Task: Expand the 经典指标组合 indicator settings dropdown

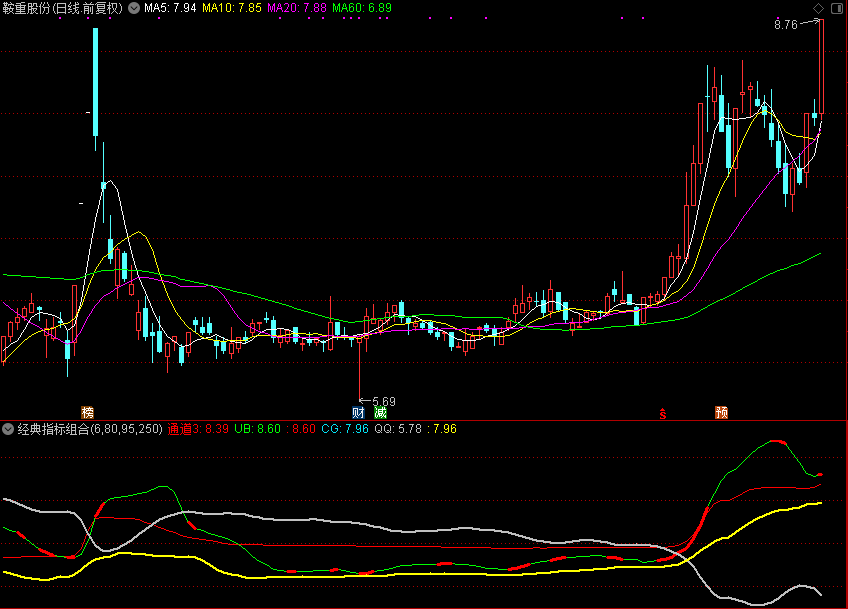Action: (x=8, y=429)
